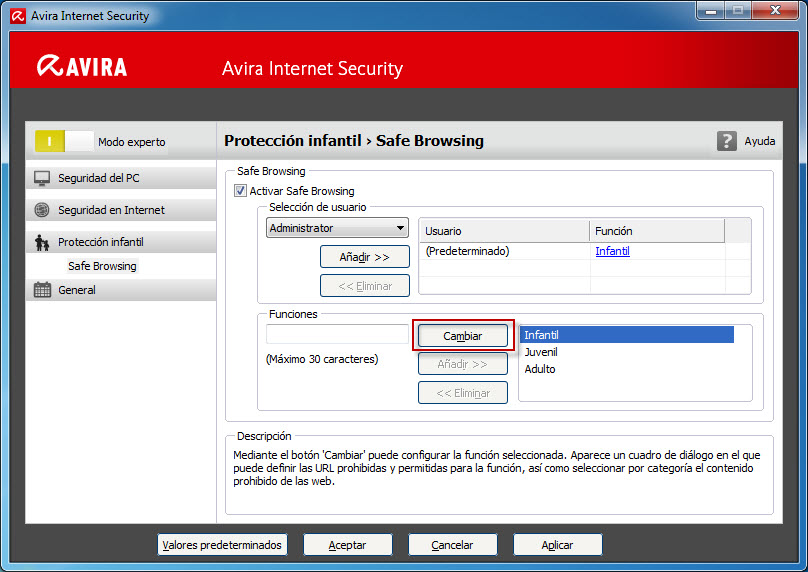Toggle the Modo experto switch
Image resolution: width=808 pixels, height=572 pixels.
pyautogui.click(x=64, y=141)
